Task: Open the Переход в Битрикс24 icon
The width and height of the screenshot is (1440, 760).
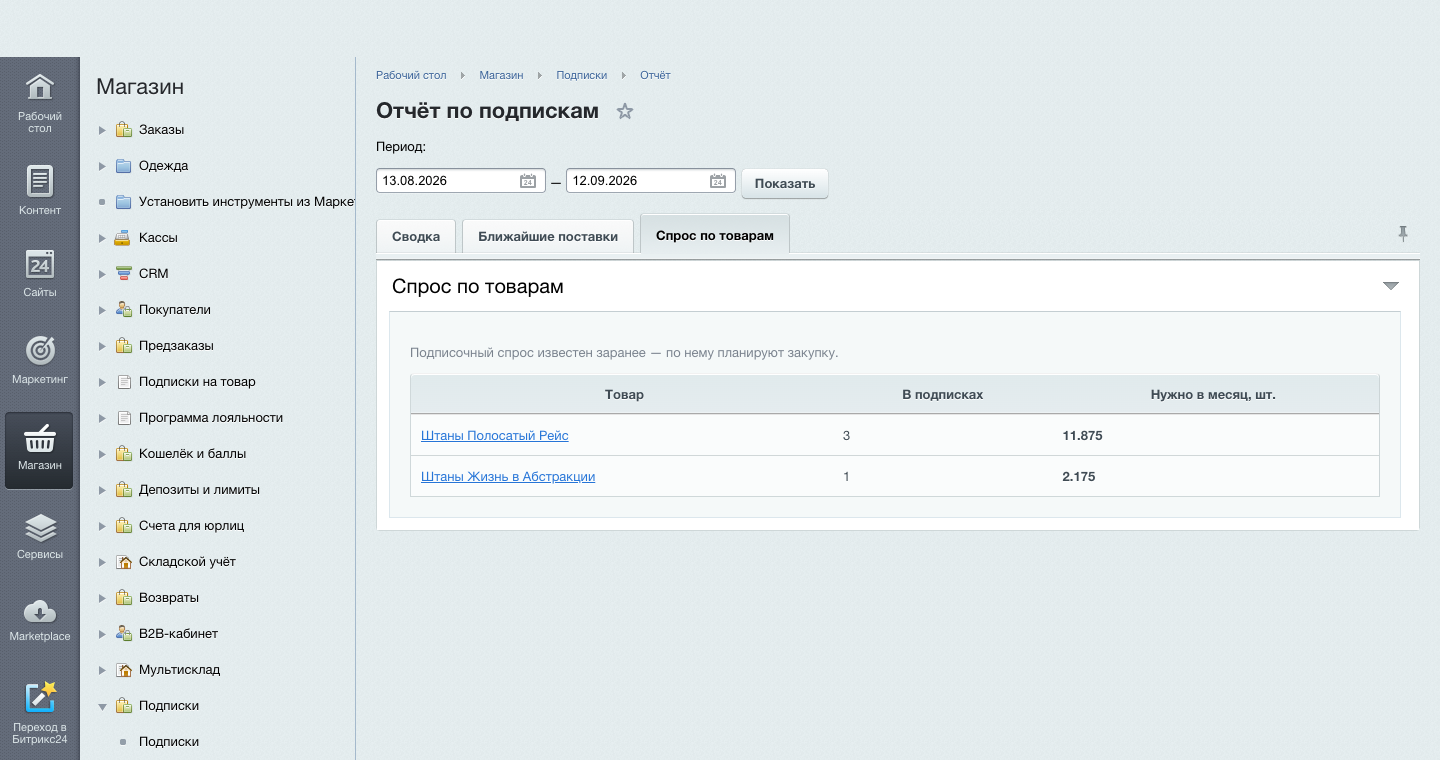Action: pyautogui.click(x=40, y=697)
